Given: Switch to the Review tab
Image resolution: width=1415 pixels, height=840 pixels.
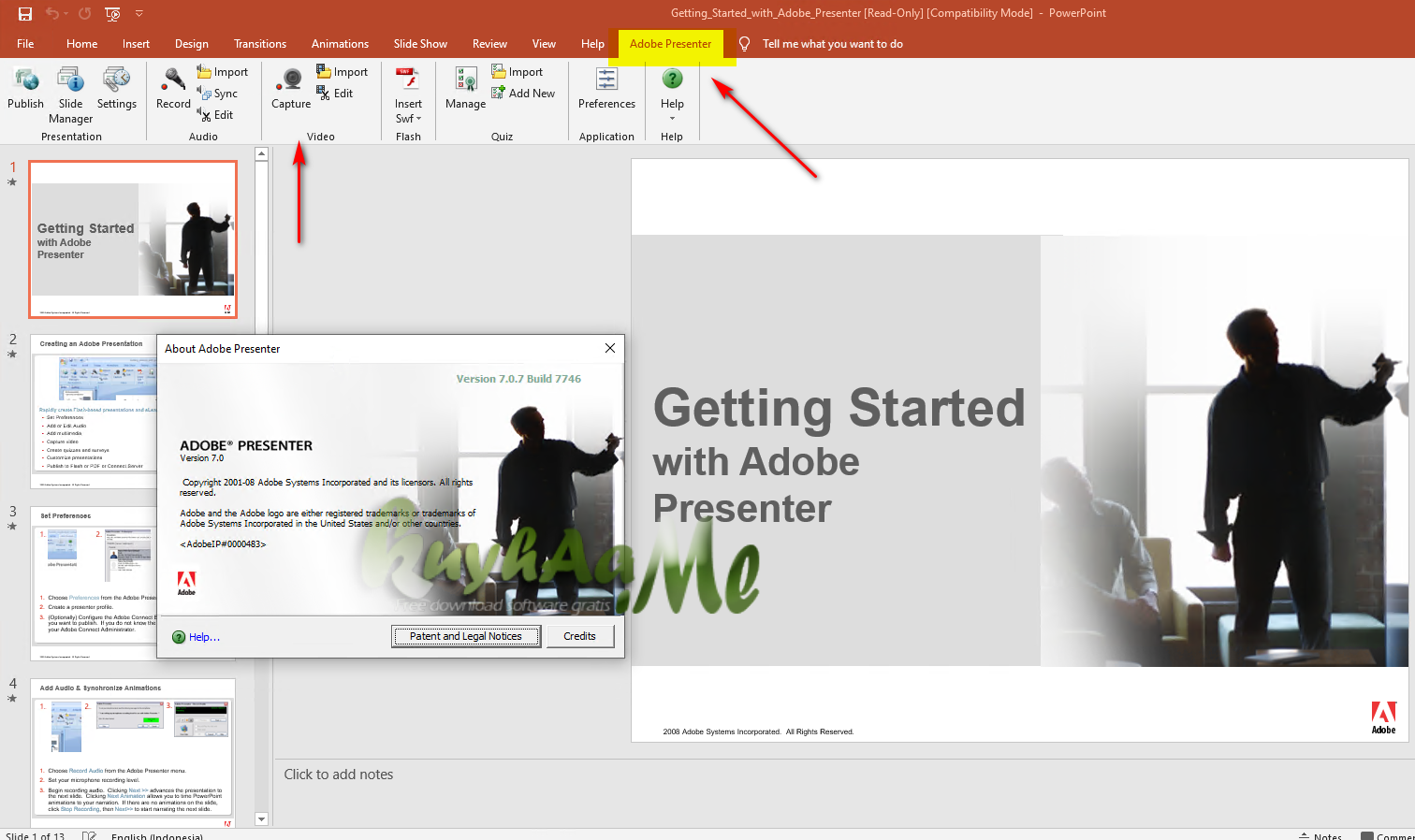Looking at the screenshot, I should [489, 44].
